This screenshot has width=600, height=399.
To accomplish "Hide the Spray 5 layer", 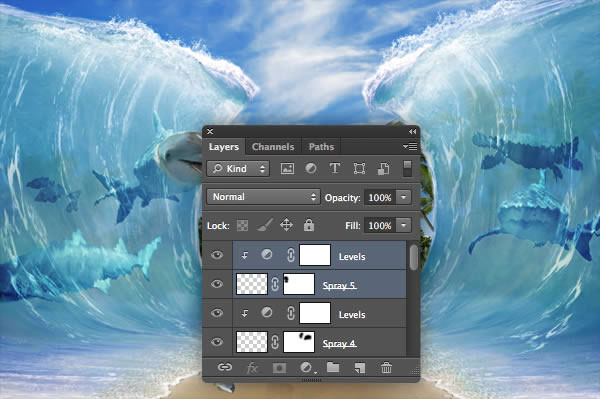I will [217, 284].
